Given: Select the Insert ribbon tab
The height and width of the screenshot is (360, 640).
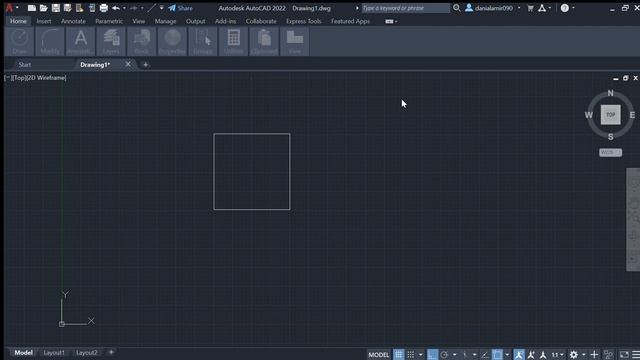Looking at the screenshot, I should click(44, 21).
